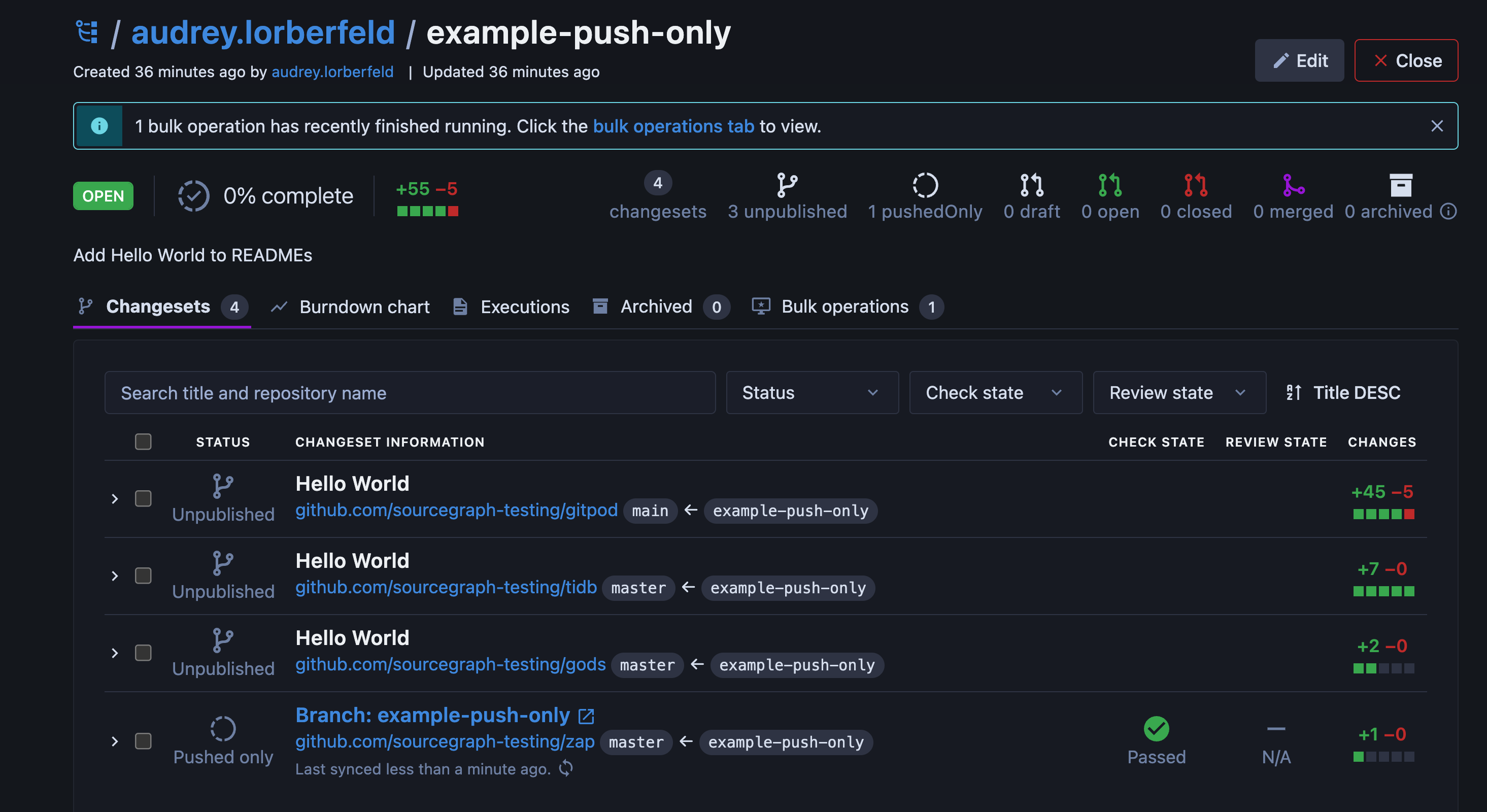The image size is (1487, 812).
Task: Select the tidb changeset checkbox
Action: click(143, 576)
